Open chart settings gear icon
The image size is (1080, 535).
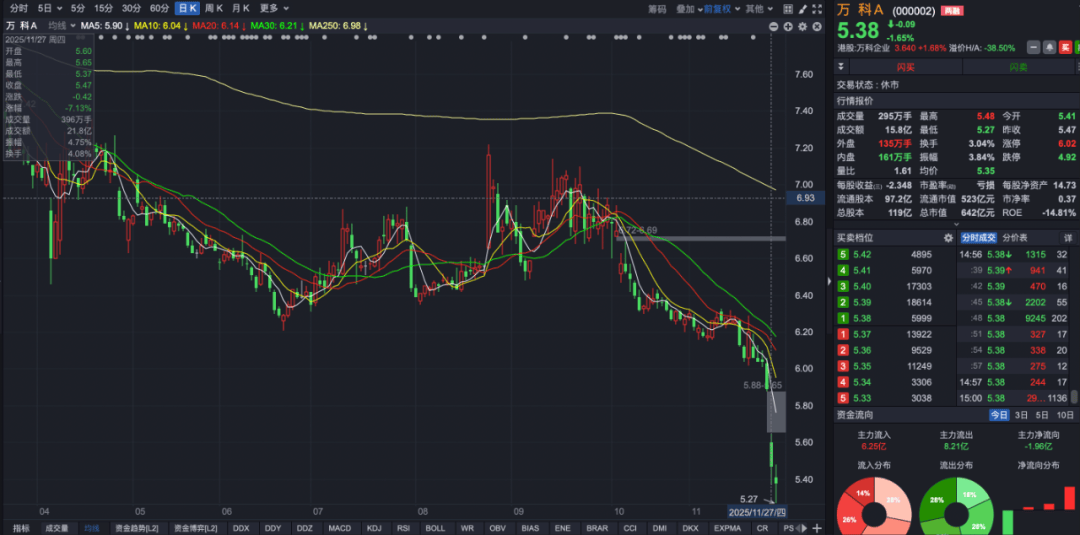(803, 26)
